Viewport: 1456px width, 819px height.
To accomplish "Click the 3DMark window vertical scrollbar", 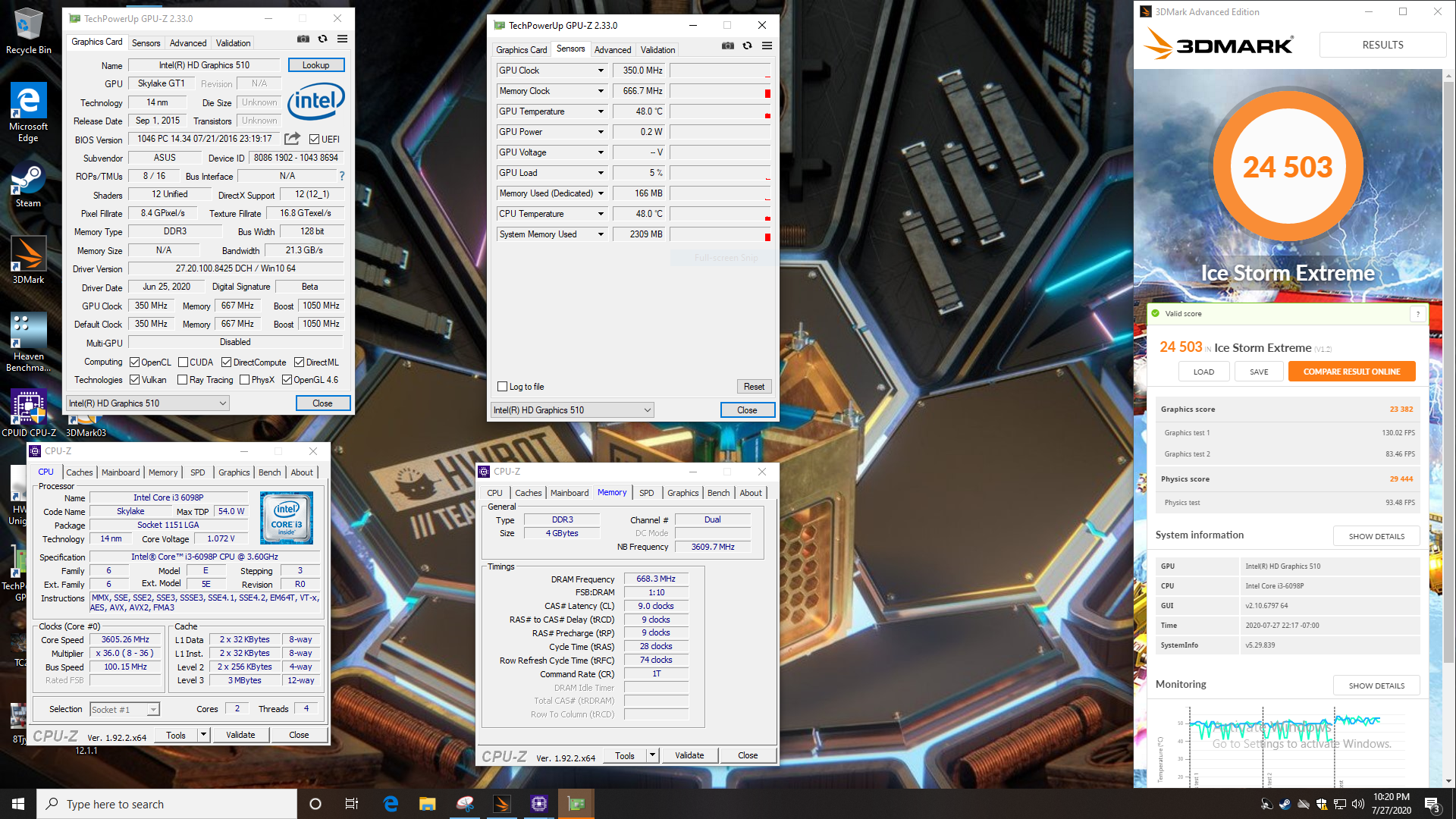I will pyautogui.click(x=1448, y=428).
